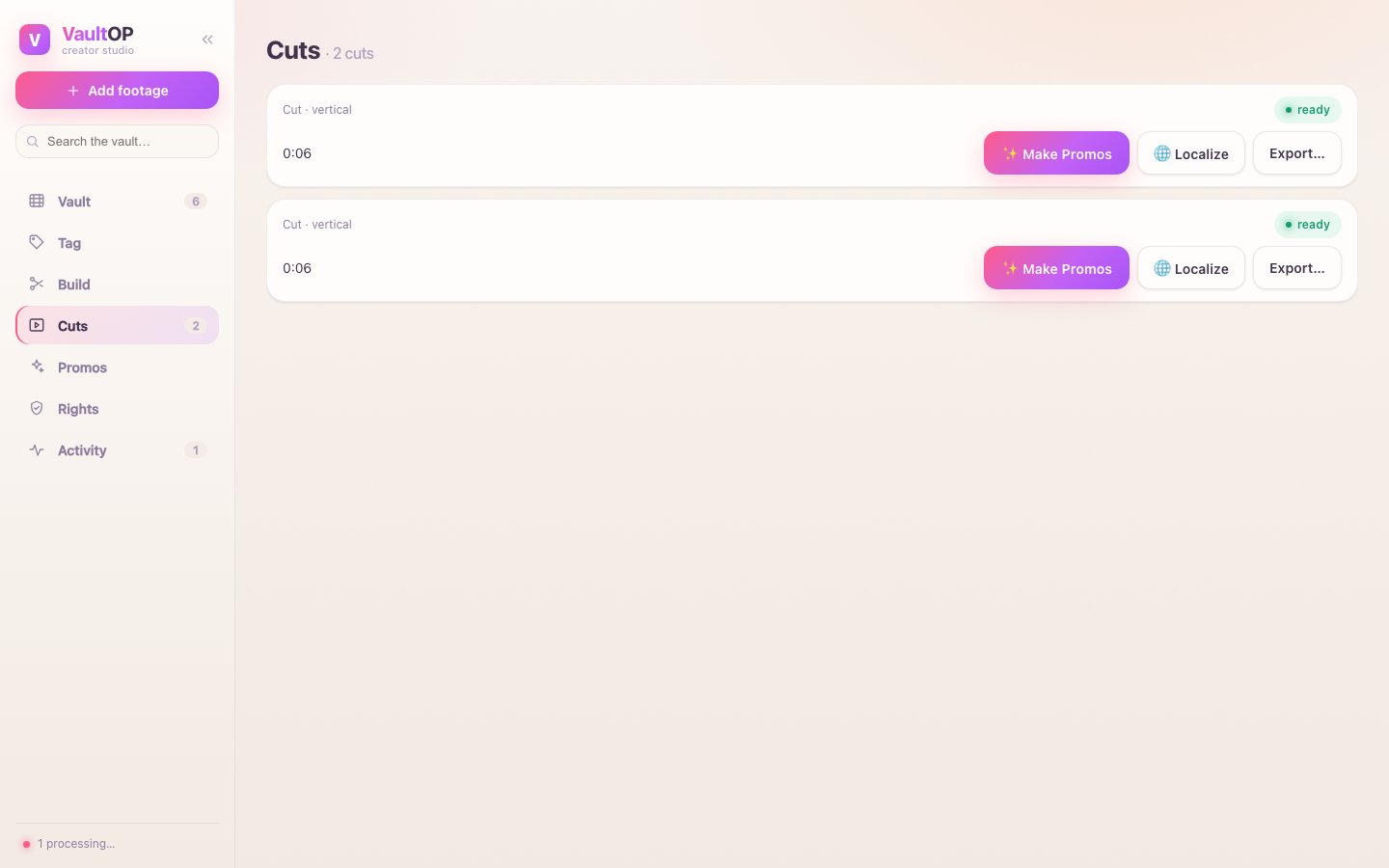The width and height of the screenshot is (1389, 868).
Task: Click Make Promos on the first cut
Action: pyautogui.click(x=1056, y=153)
